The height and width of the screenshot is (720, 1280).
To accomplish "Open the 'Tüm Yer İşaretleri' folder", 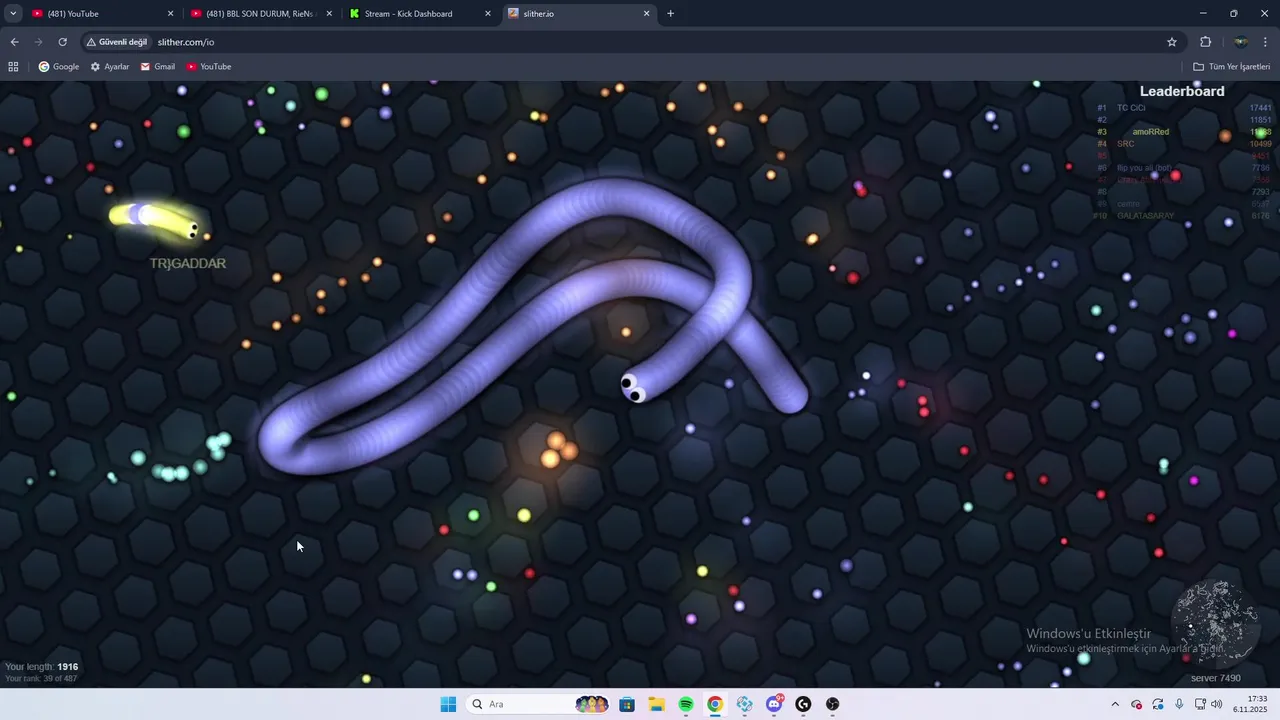I will click(1231, 67).
